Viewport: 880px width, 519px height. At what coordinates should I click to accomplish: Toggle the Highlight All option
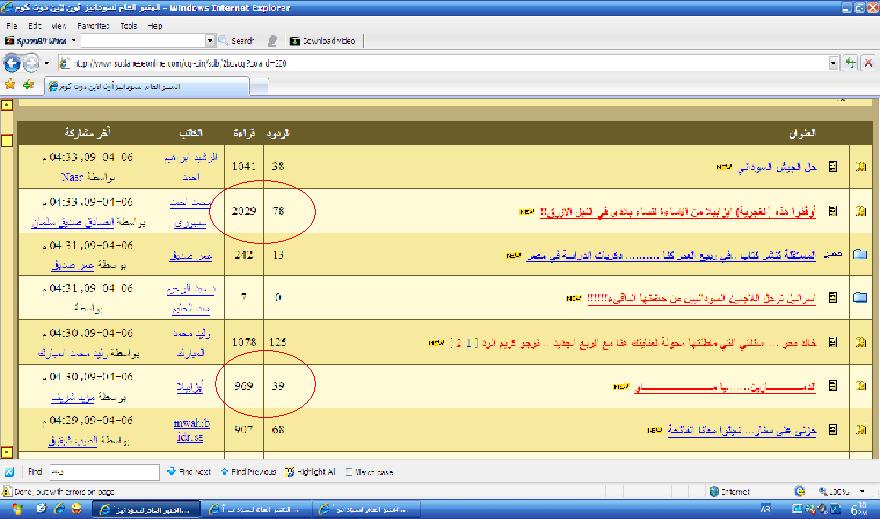pos(310,471)
